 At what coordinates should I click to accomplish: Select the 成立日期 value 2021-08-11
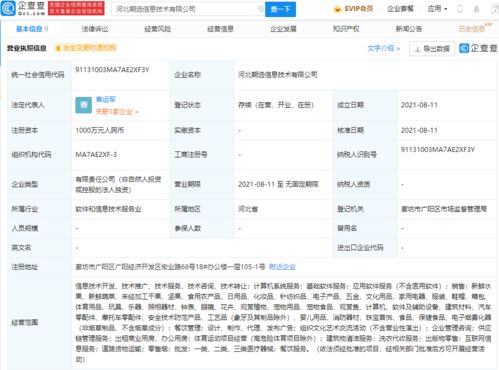[419, 105]
